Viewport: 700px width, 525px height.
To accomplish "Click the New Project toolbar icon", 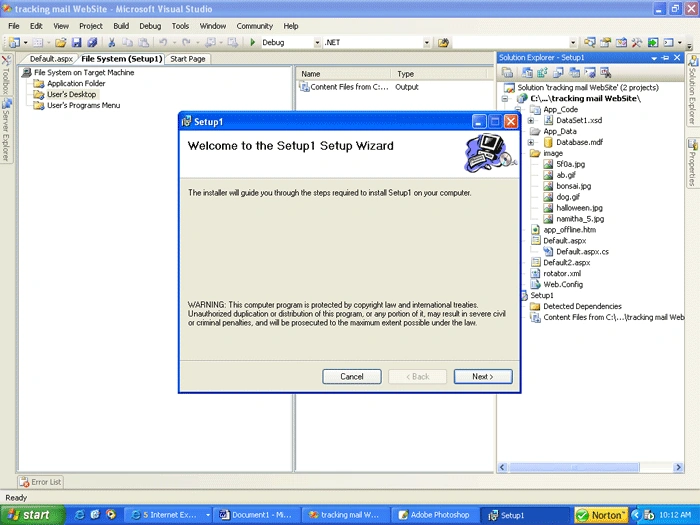I will point(14,42).
